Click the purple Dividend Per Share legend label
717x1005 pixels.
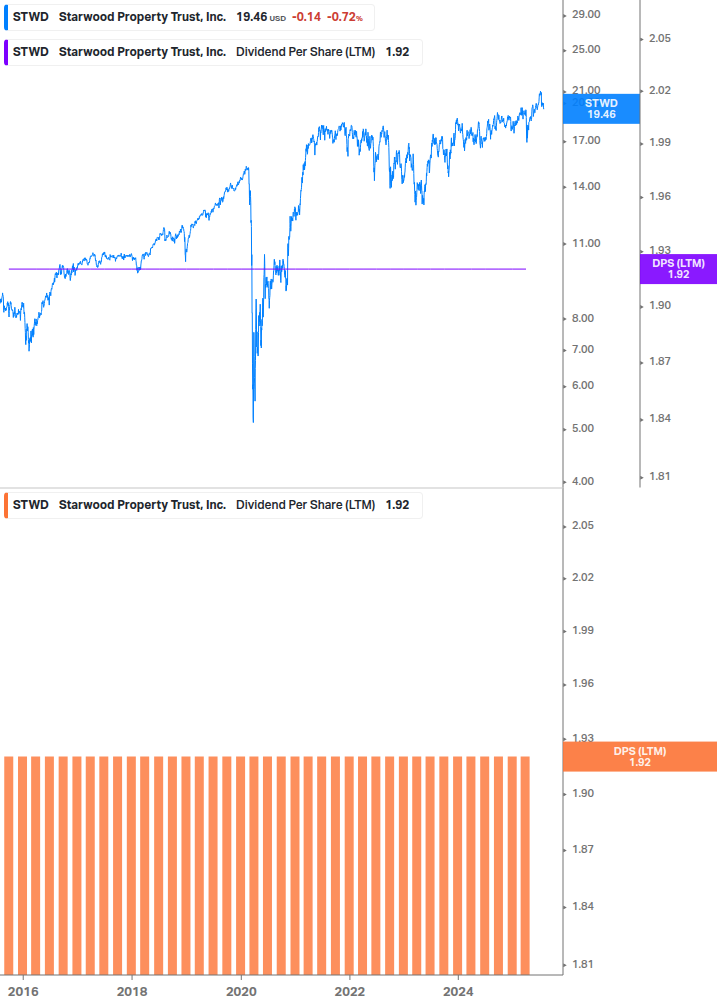(213, 53)
